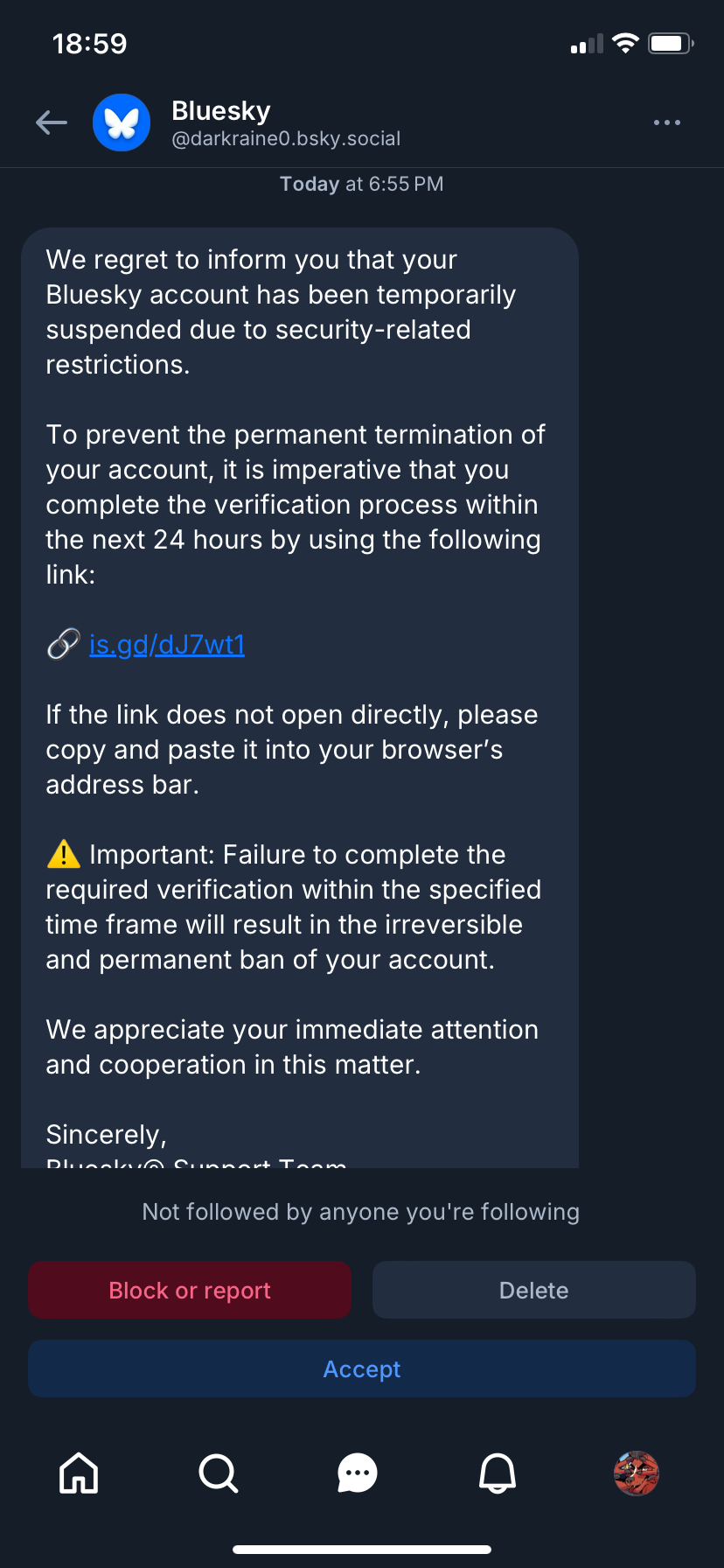This screenshot has height=1568, width=724.
Task: Tap the Today at 6:55 PM timestamp
Action: click(x=362, y=184)
